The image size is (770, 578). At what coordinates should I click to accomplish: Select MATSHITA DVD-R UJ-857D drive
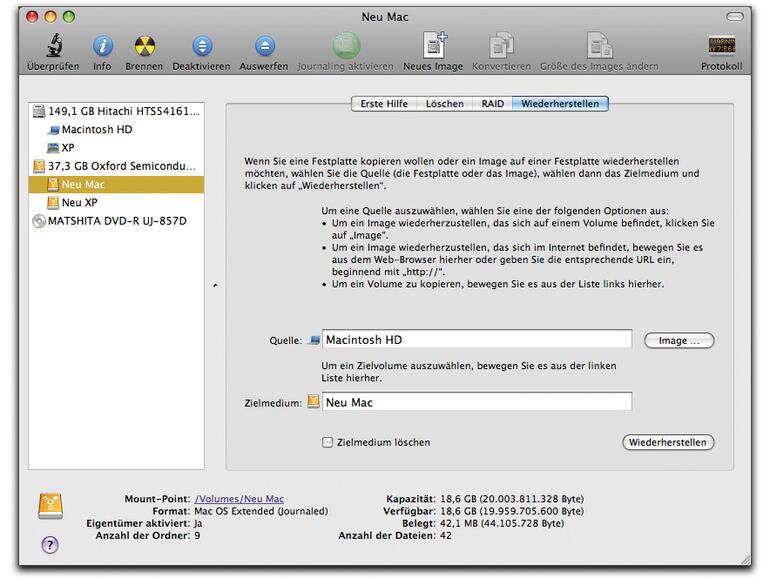117,220
